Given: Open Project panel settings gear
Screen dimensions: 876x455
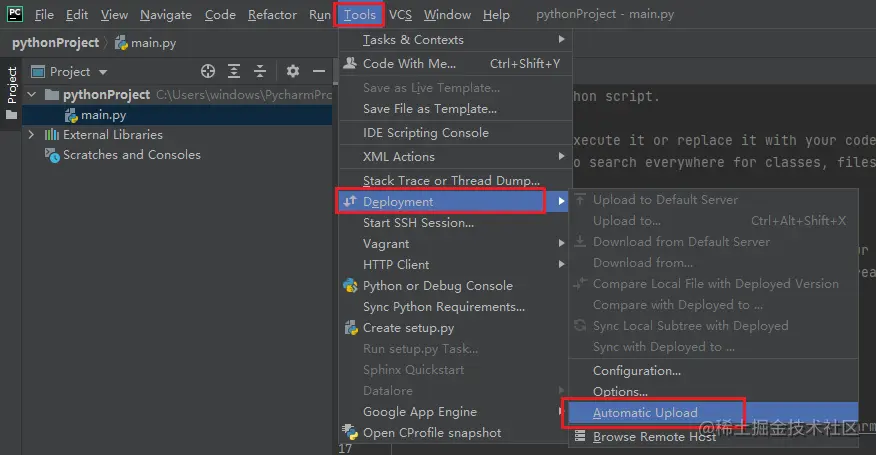Looking at the screenshot, I should [293, 71].
